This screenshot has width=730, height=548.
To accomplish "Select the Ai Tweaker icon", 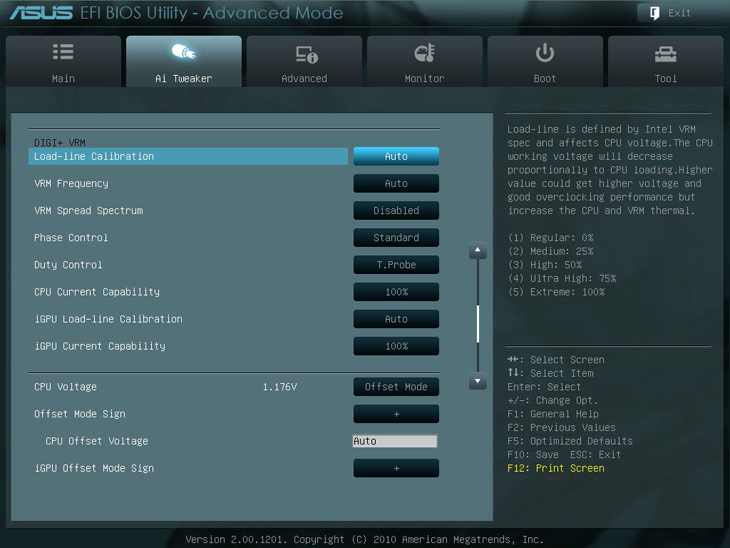I will (183, 52).
